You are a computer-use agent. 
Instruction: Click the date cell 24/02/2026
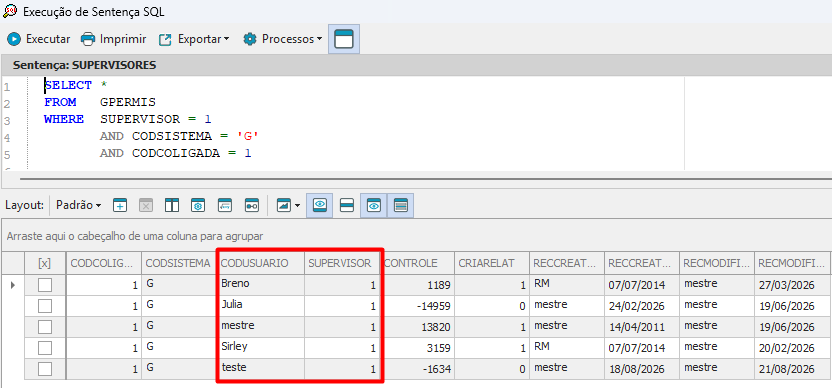pos(642,306)
